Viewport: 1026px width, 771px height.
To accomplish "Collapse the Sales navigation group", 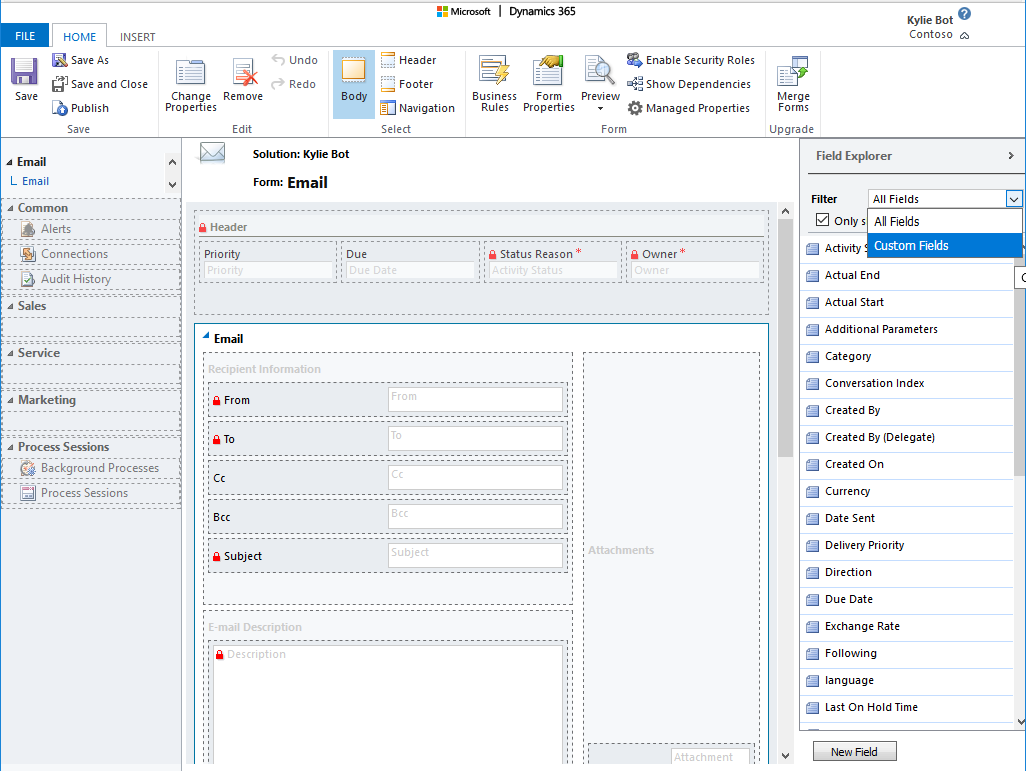I will click(10, 306).
